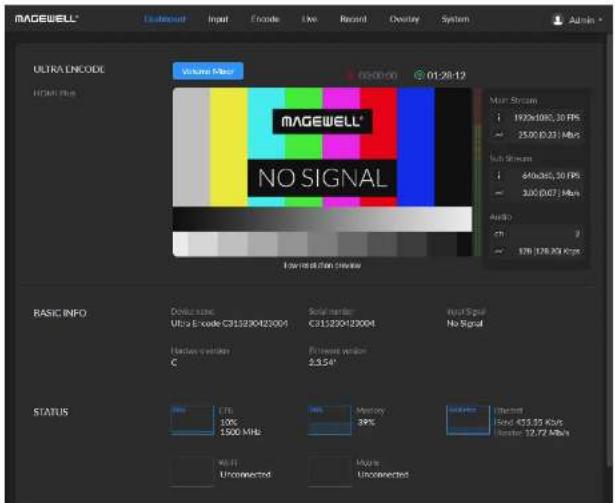Click the firmware version 2.3.54 value

tap(322, 362)
